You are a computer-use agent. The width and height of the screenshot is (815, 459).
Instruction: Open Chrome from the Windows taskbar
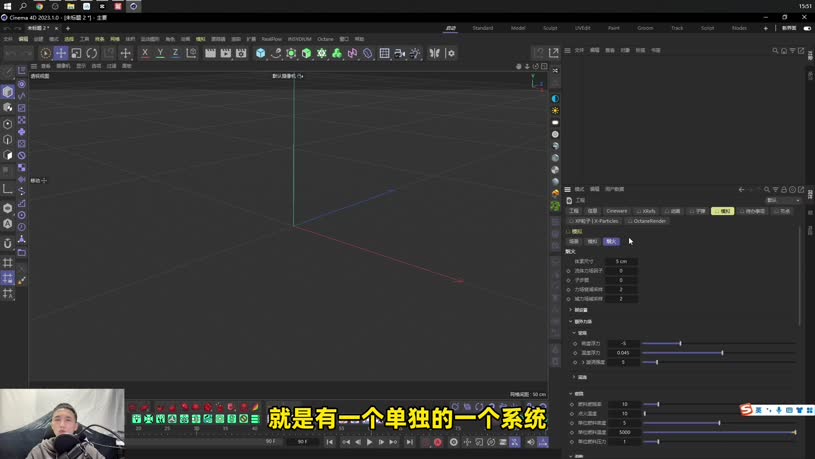tap(39, 6)
